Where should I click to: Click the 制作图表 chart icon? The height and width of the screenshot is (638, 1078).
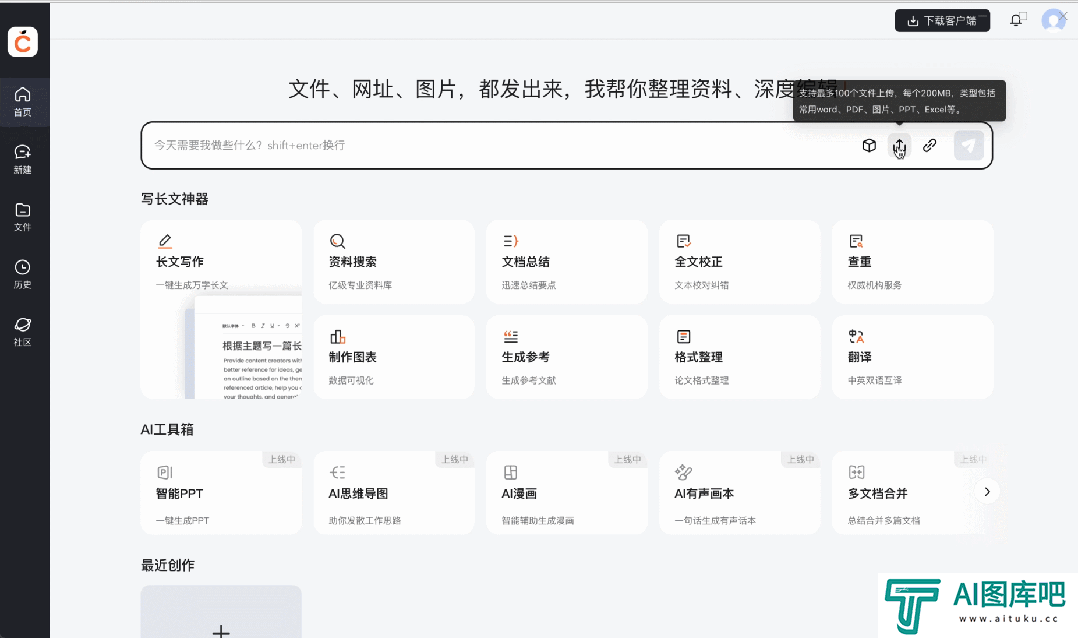[x=338, y=336]
